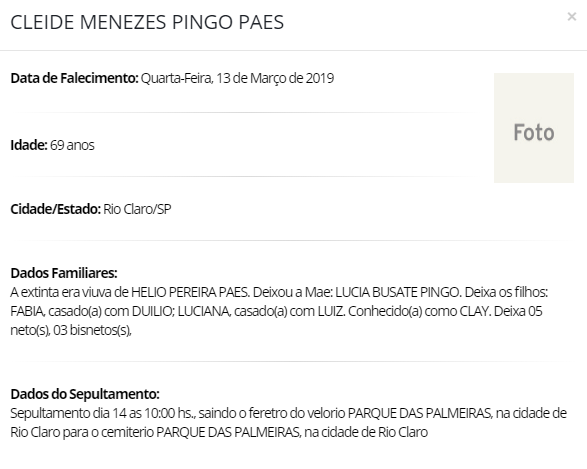
Task: Close the obituary dialog with the X
Action: coord(571,16)
